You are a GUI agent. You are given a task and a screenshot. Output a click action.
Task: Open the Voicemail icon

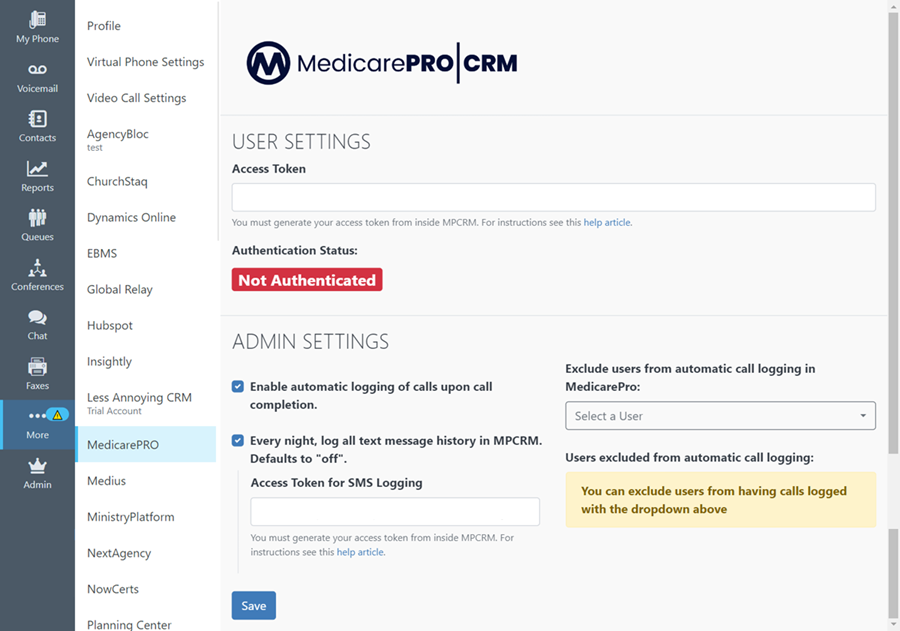coord(37,69)
